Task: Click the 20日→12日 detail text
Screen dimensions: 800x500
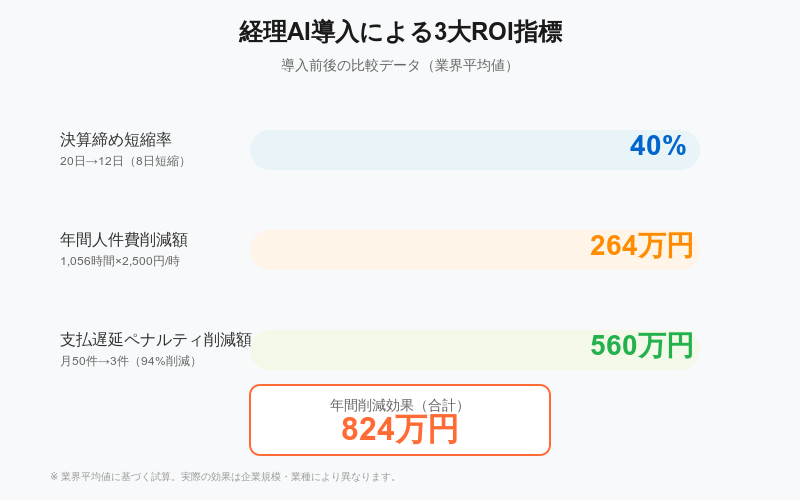Action: click(92, 161)
